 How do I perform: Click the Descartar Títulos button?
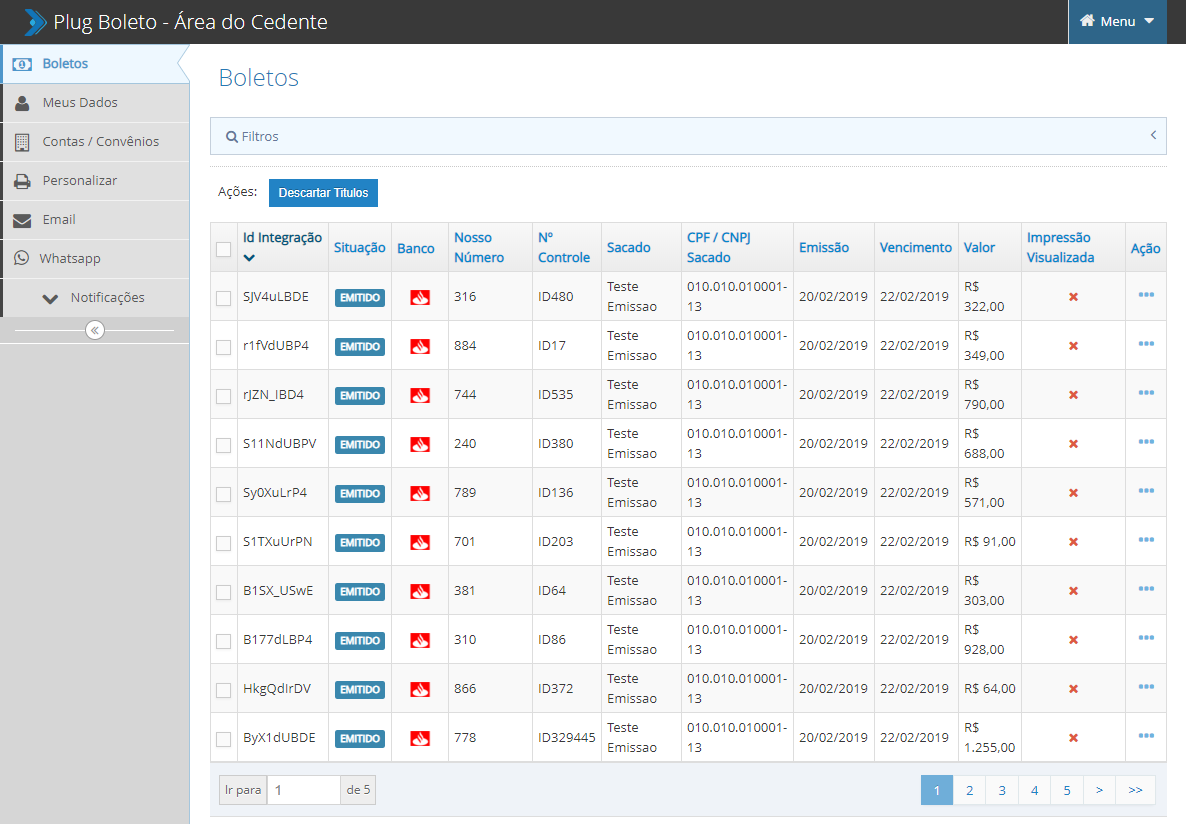pos(323,193)
